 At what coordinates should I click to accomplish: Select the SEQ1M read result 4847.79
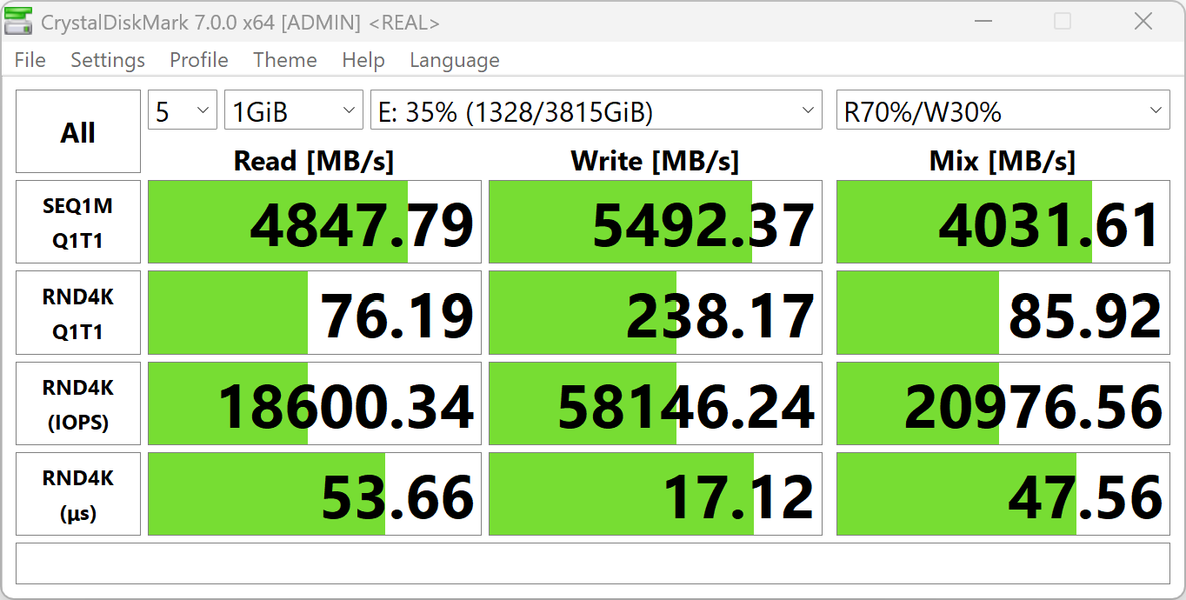(315, 222)
